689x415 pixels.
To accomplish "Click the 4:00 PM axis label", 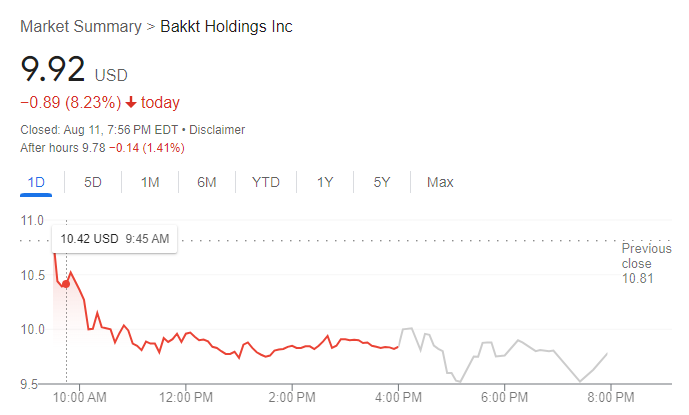I will coord(398,397).
